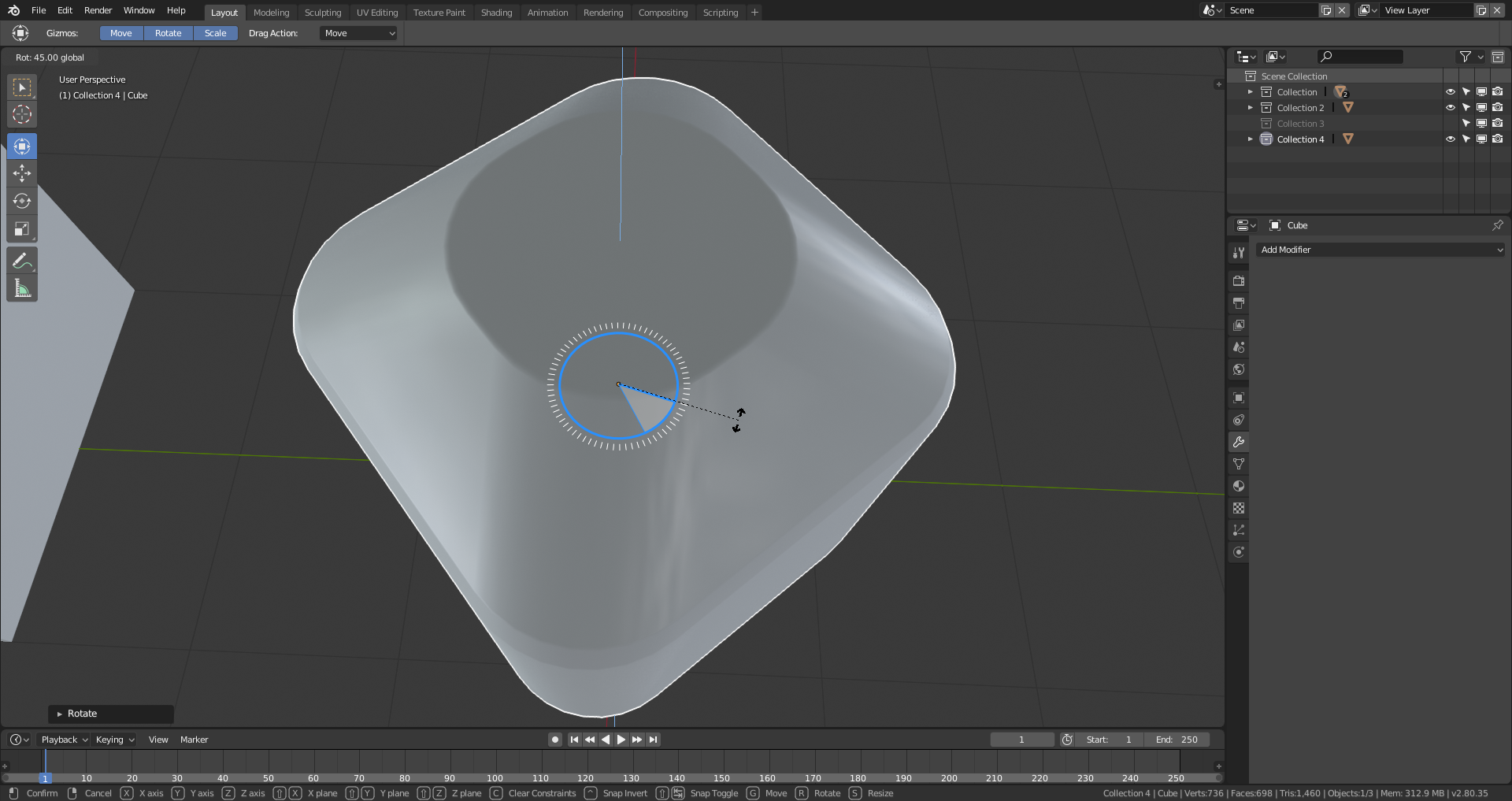
Task: Click the current frame number field
Action: [x=1021, y=740]
